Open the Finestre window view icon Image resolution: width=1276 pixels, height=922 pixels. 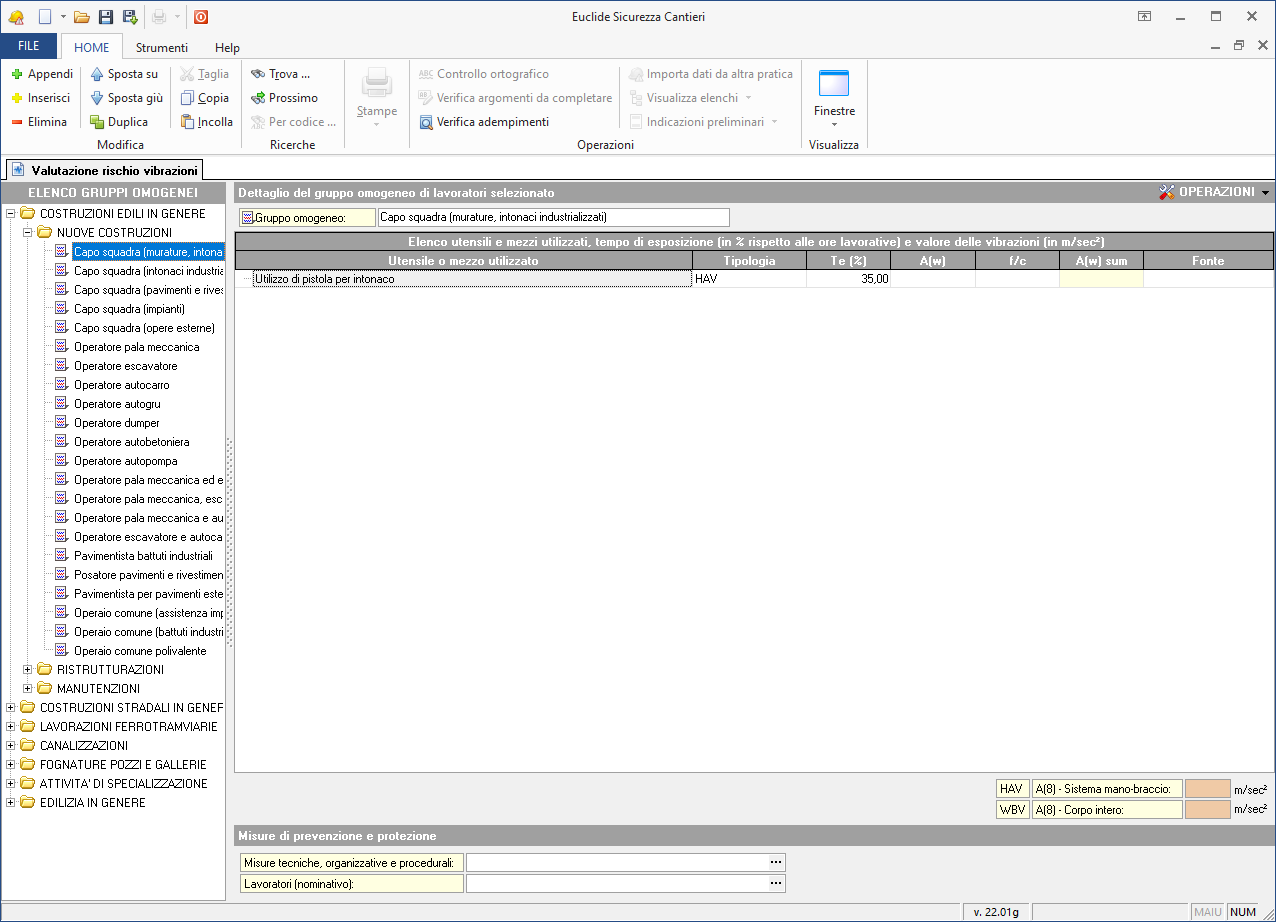pos(833,85)
